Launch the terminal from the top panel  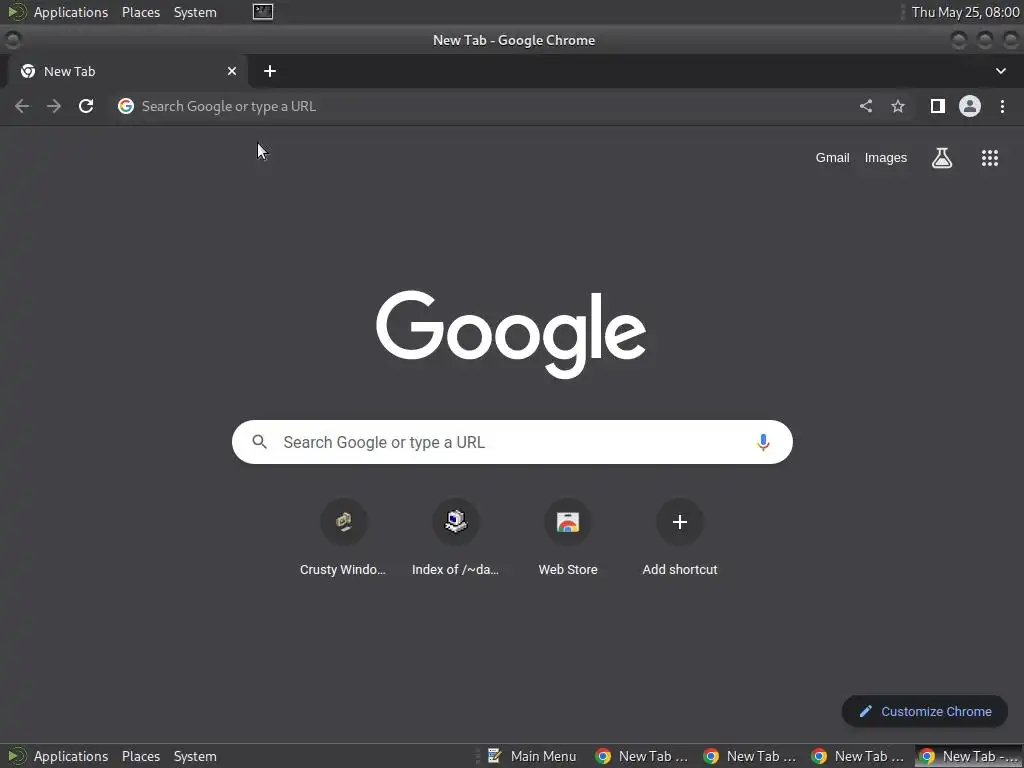click(x=263, y=12)
